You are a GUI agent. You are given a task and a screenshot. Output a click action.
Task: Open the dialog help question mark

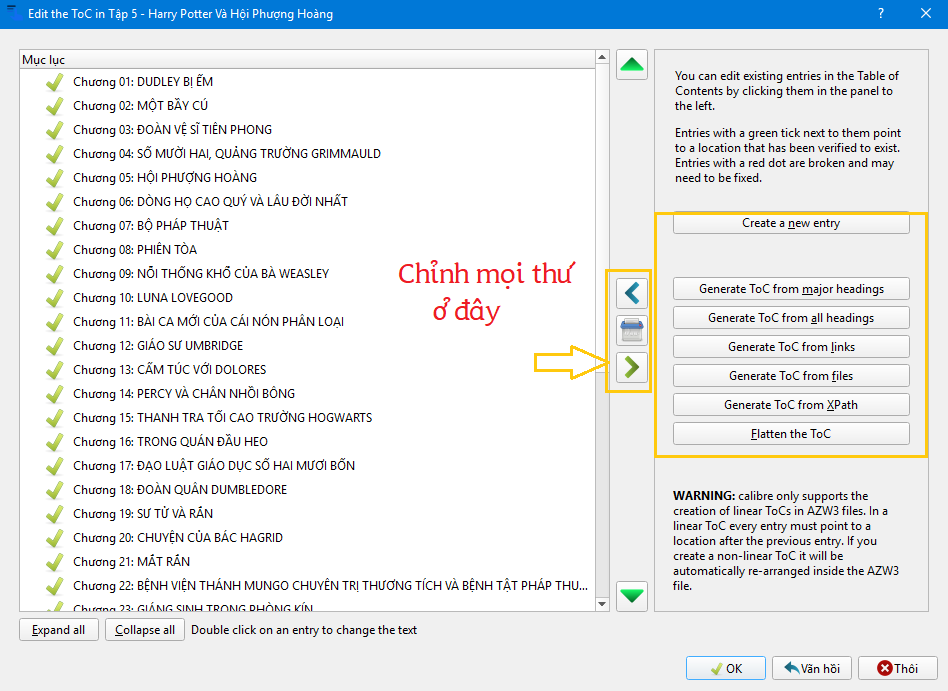[x=881, y=13]
